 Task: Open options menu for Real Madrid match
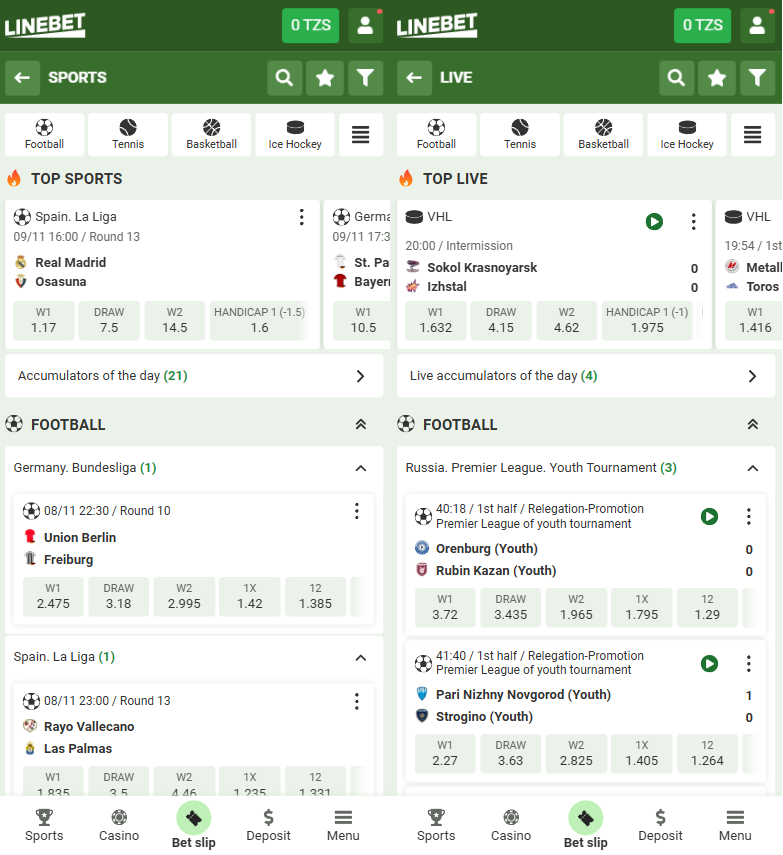click(x=302, y=217)
